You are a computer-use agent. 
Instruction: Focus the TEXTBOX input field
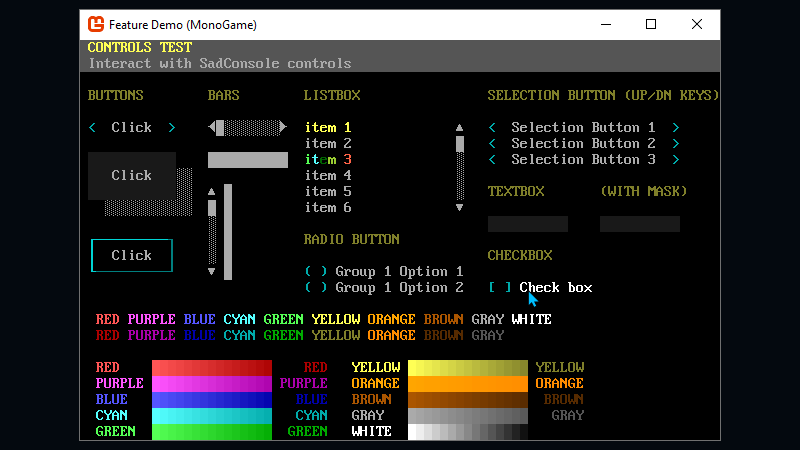point(528,223)
